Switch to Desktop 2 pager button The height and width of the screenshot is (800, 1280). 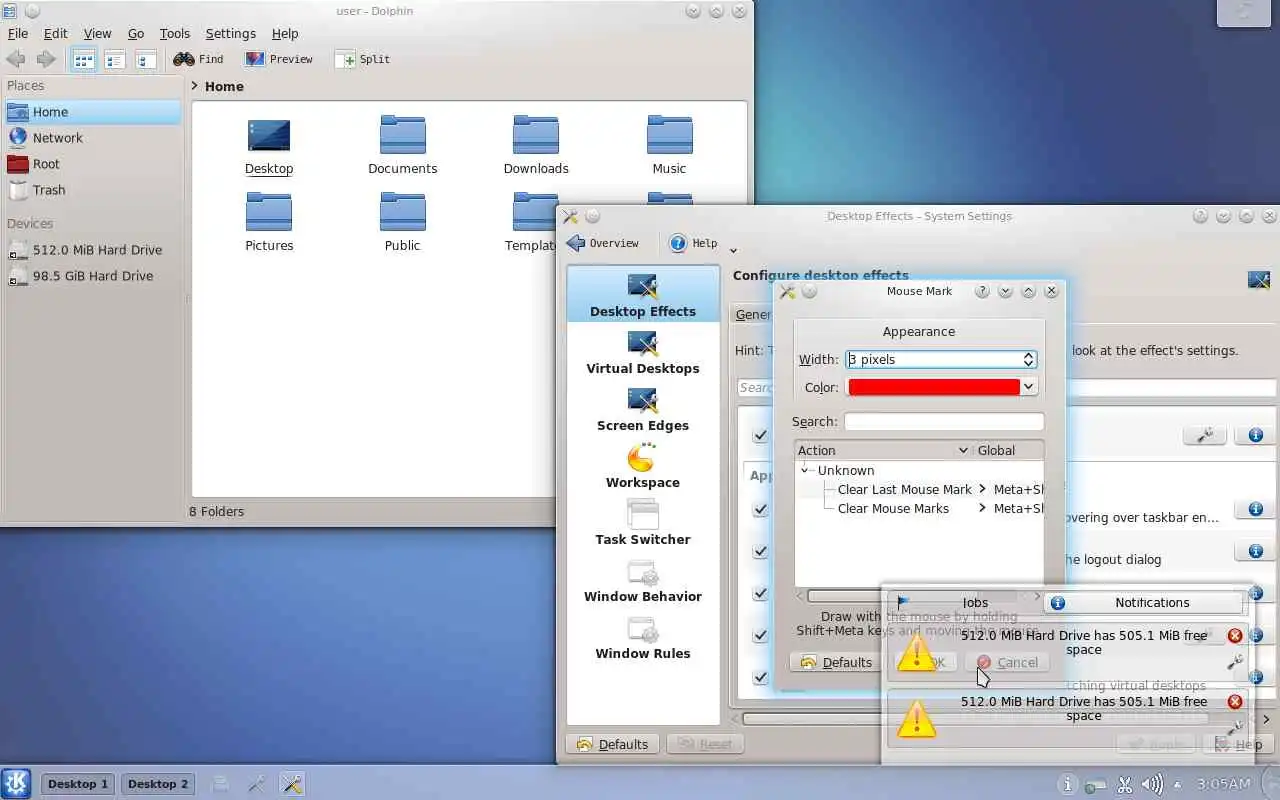coord(158,784)
